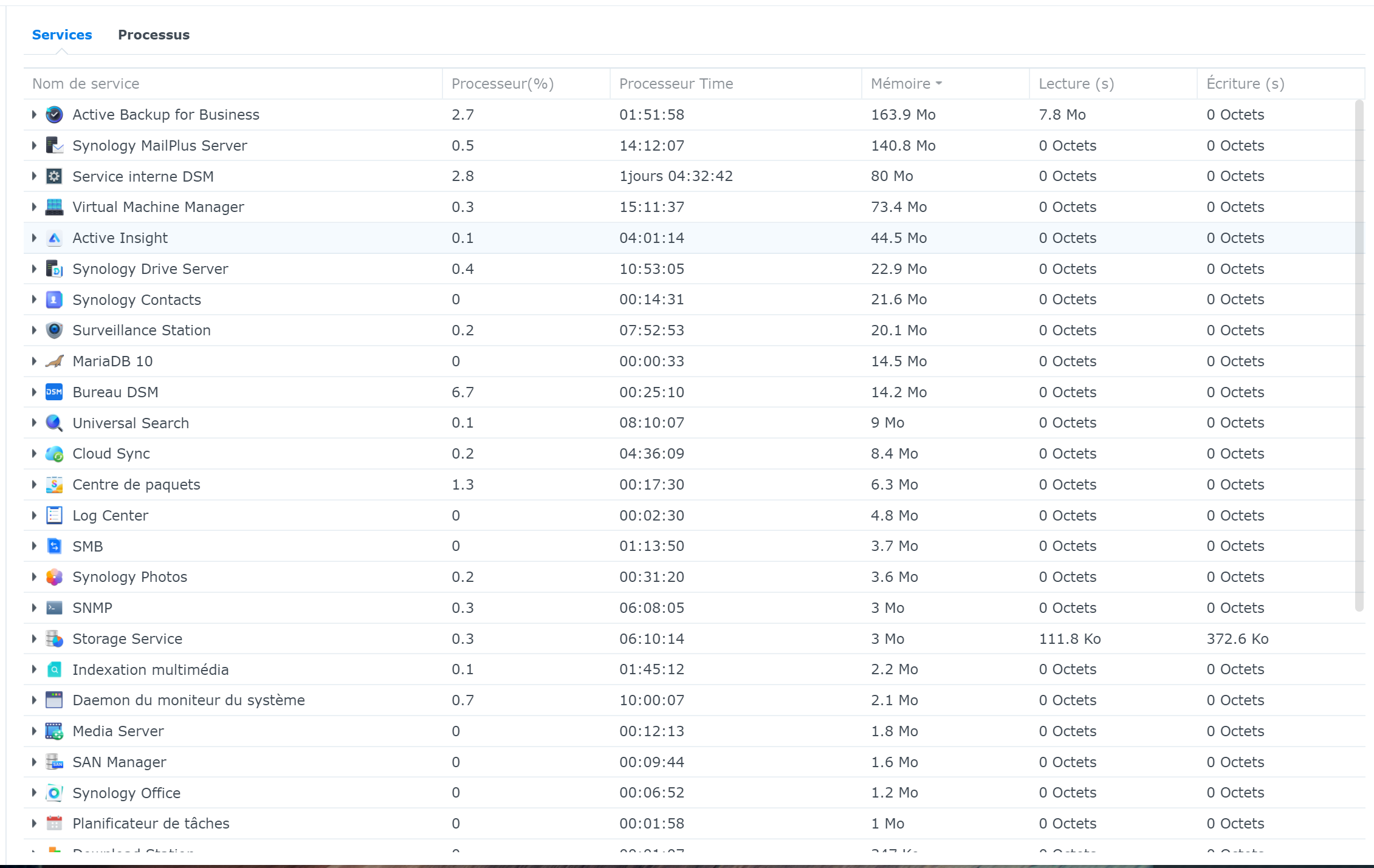The image size is (1374, 868).
Task: Expand the Active Backup for Business row
Action: (34, 114)
